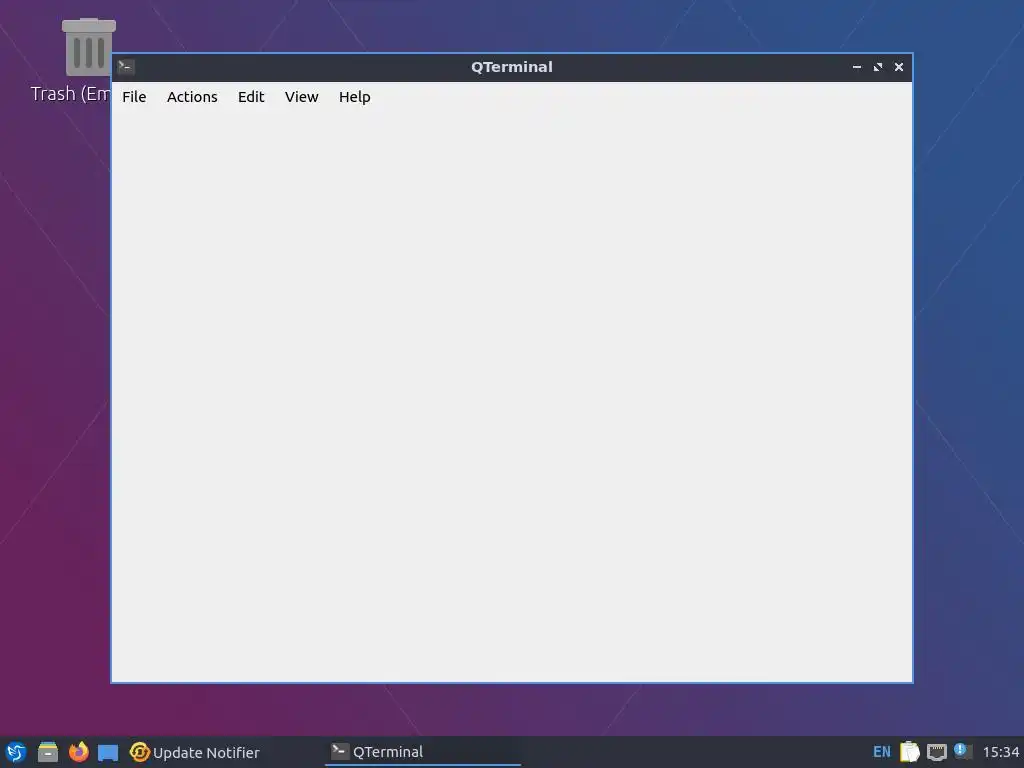Click the QTerminal title bar window icon

[126, 67]
